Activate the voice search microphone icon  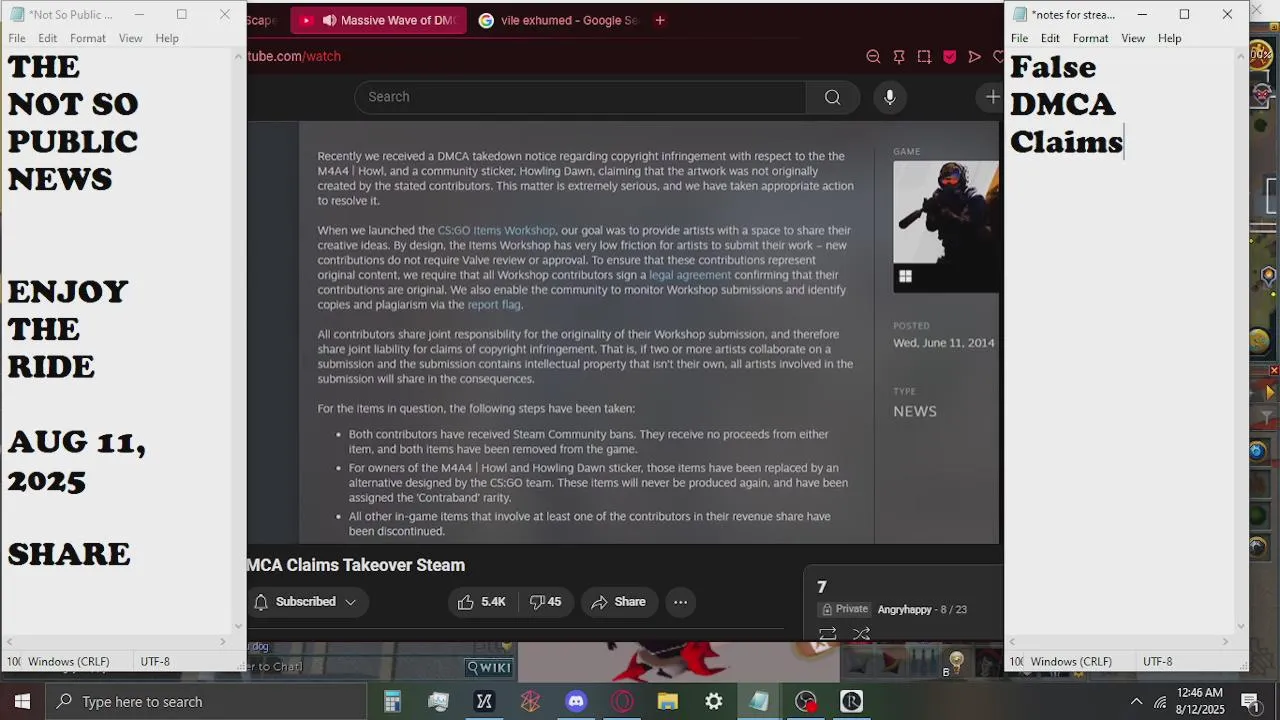(x=889, y=97)
